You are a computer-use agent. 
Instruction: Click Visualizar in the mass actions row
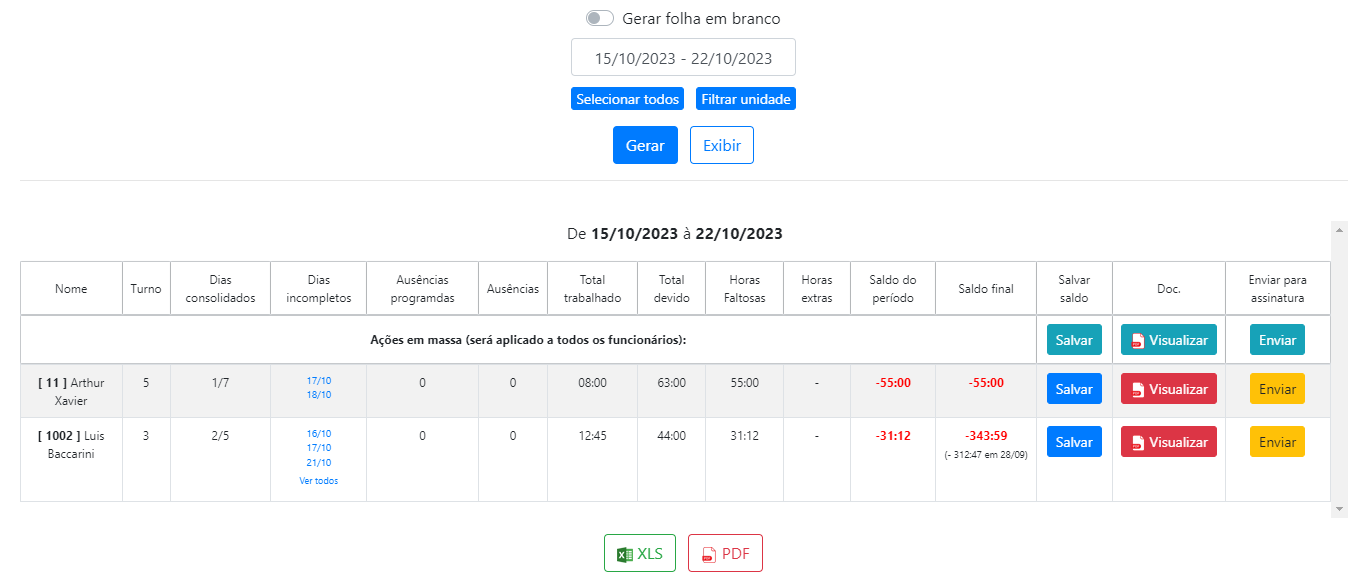(1169, 340)
